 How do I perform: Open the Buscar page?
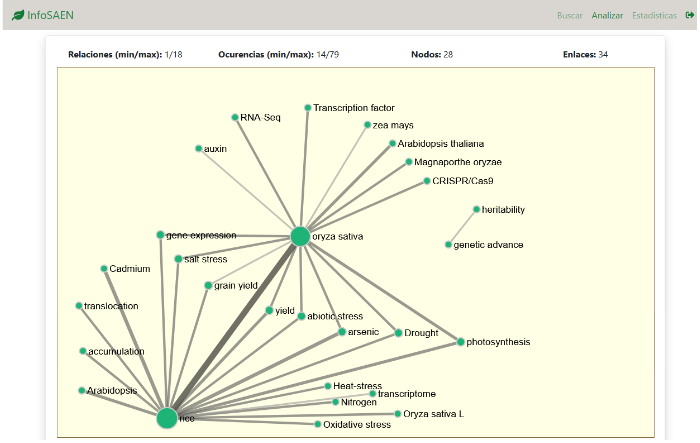point(569,16)
